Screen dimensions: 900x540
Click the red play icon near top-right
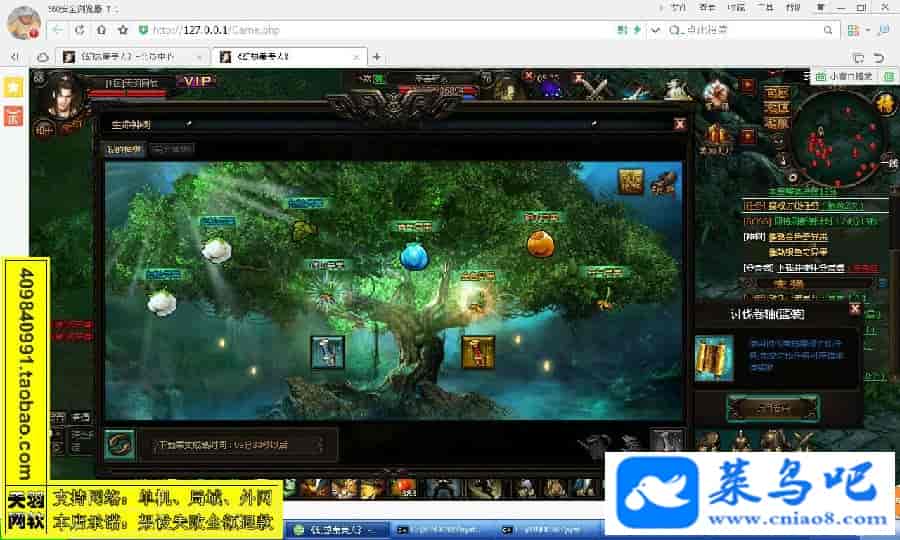(x=748, y=86)
